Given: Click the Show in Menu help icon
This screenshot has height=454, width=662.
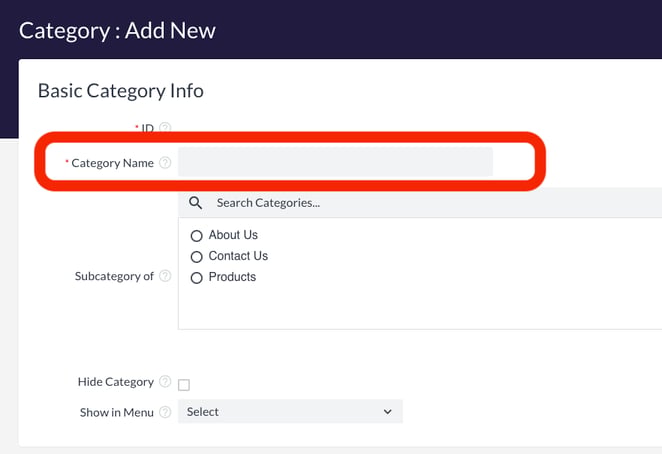Looking at the screenshot, I should click(x=165, y=412).
